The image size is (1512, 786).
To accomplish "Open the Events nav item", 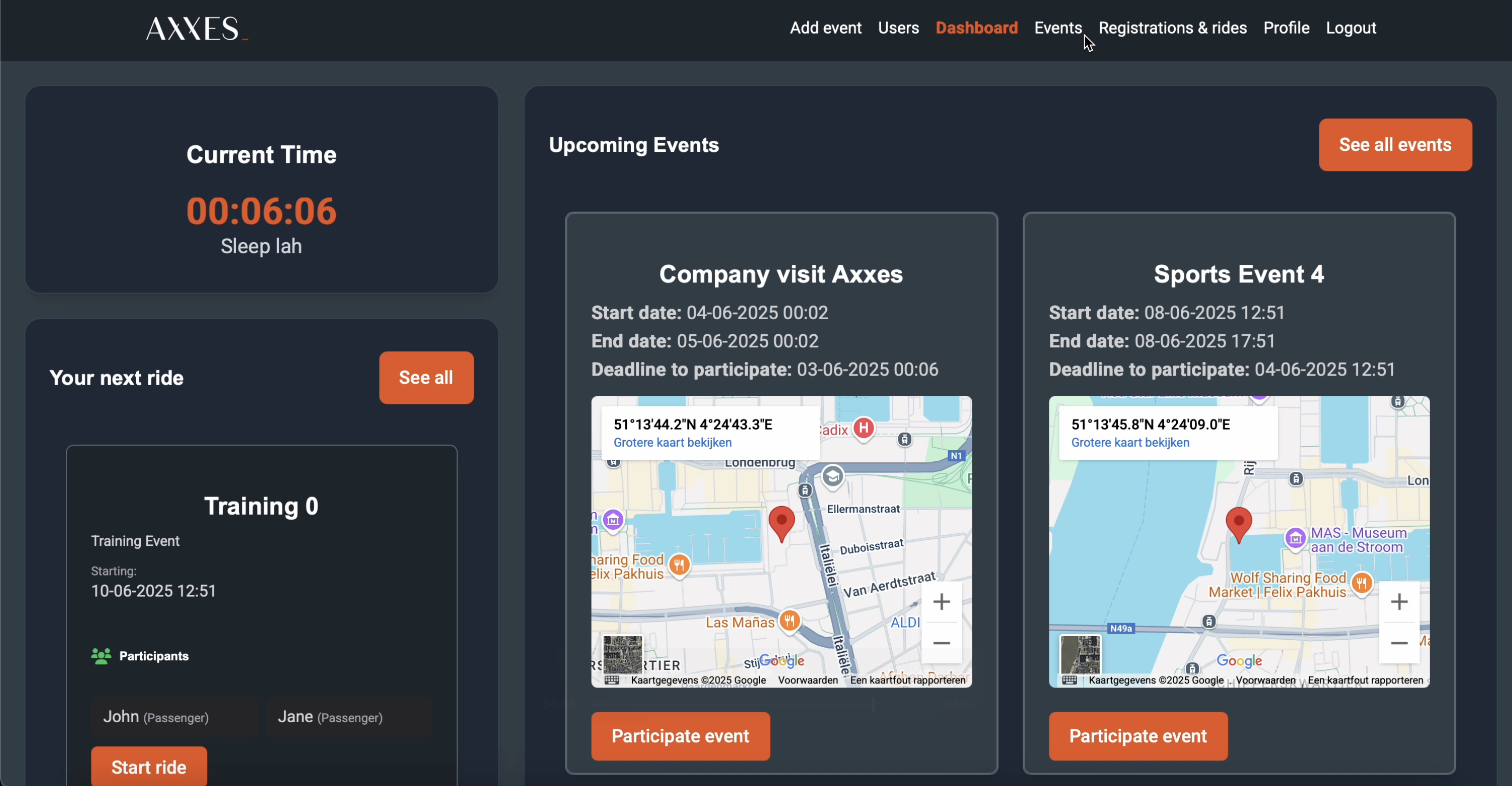I will coord(1058,28).
